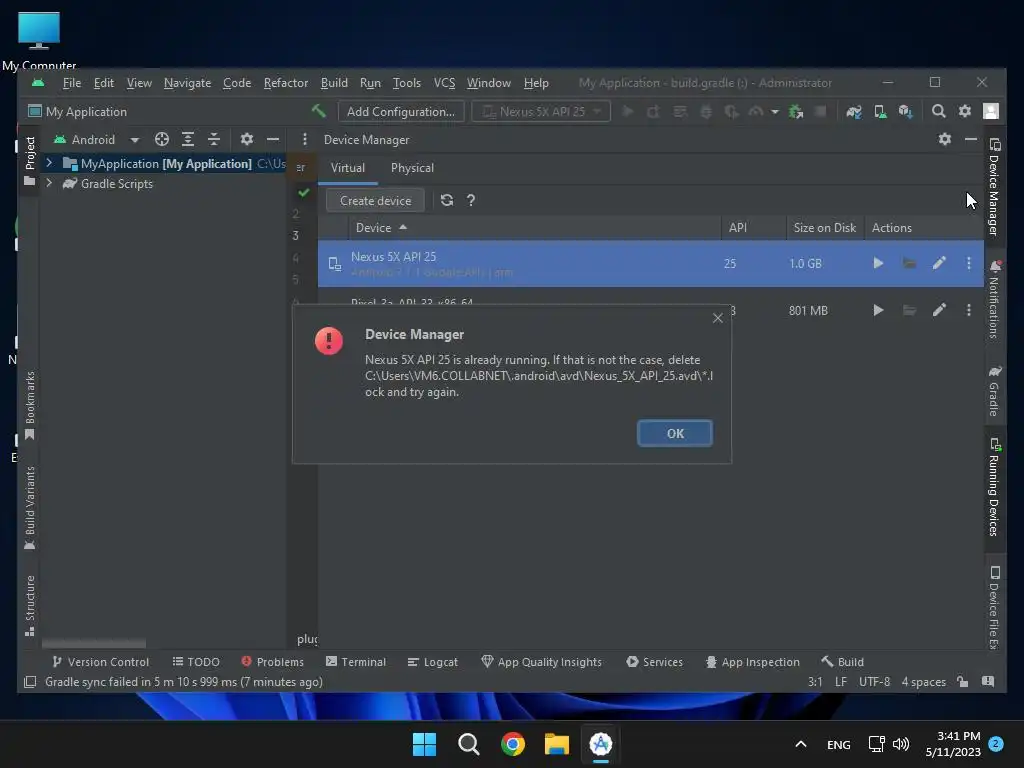Open the run actions dropdown arrow in toolbar
Viewport: 1024px width, 768px height.
click(x=775, y=112)
